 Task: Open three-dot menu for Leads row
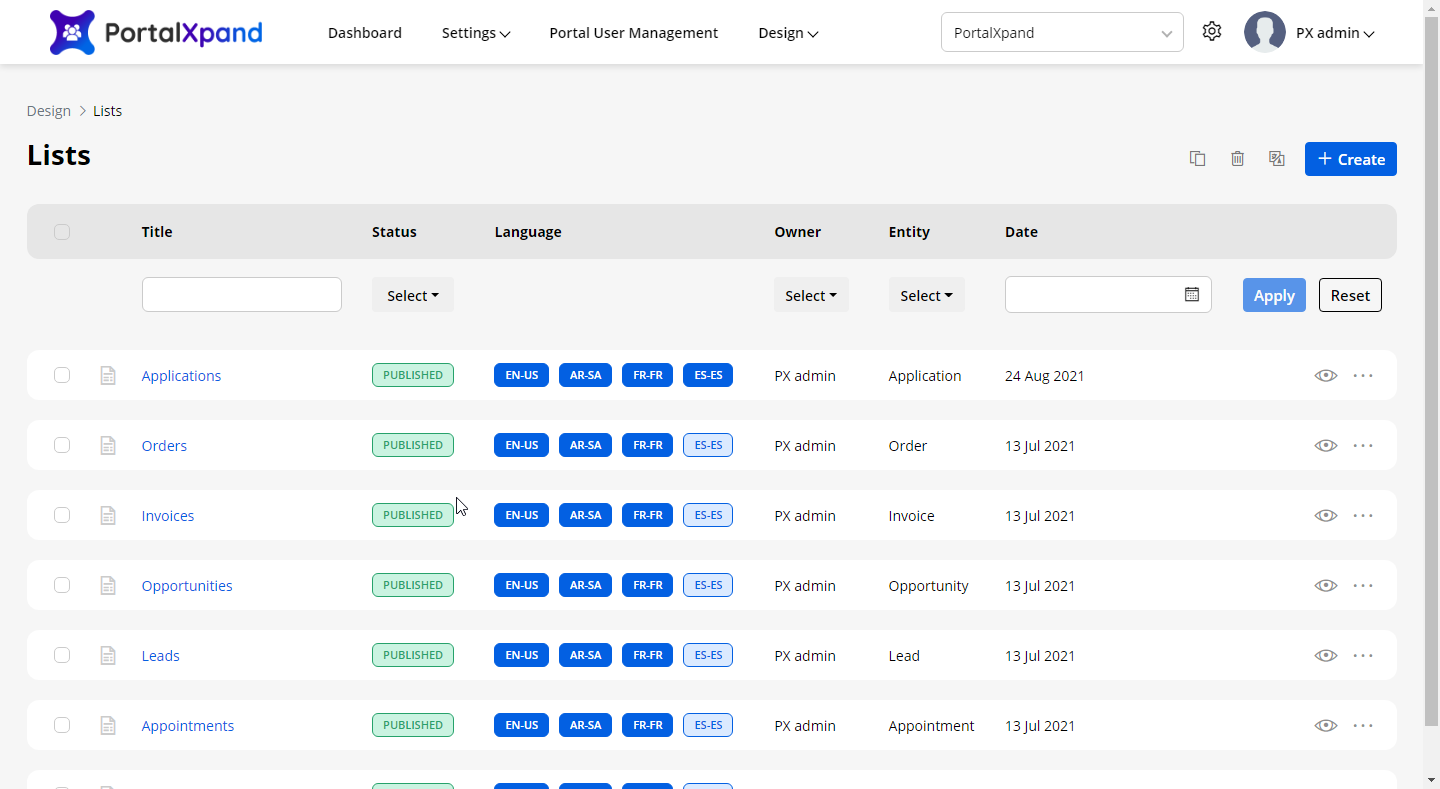(x=1362, y=656)
